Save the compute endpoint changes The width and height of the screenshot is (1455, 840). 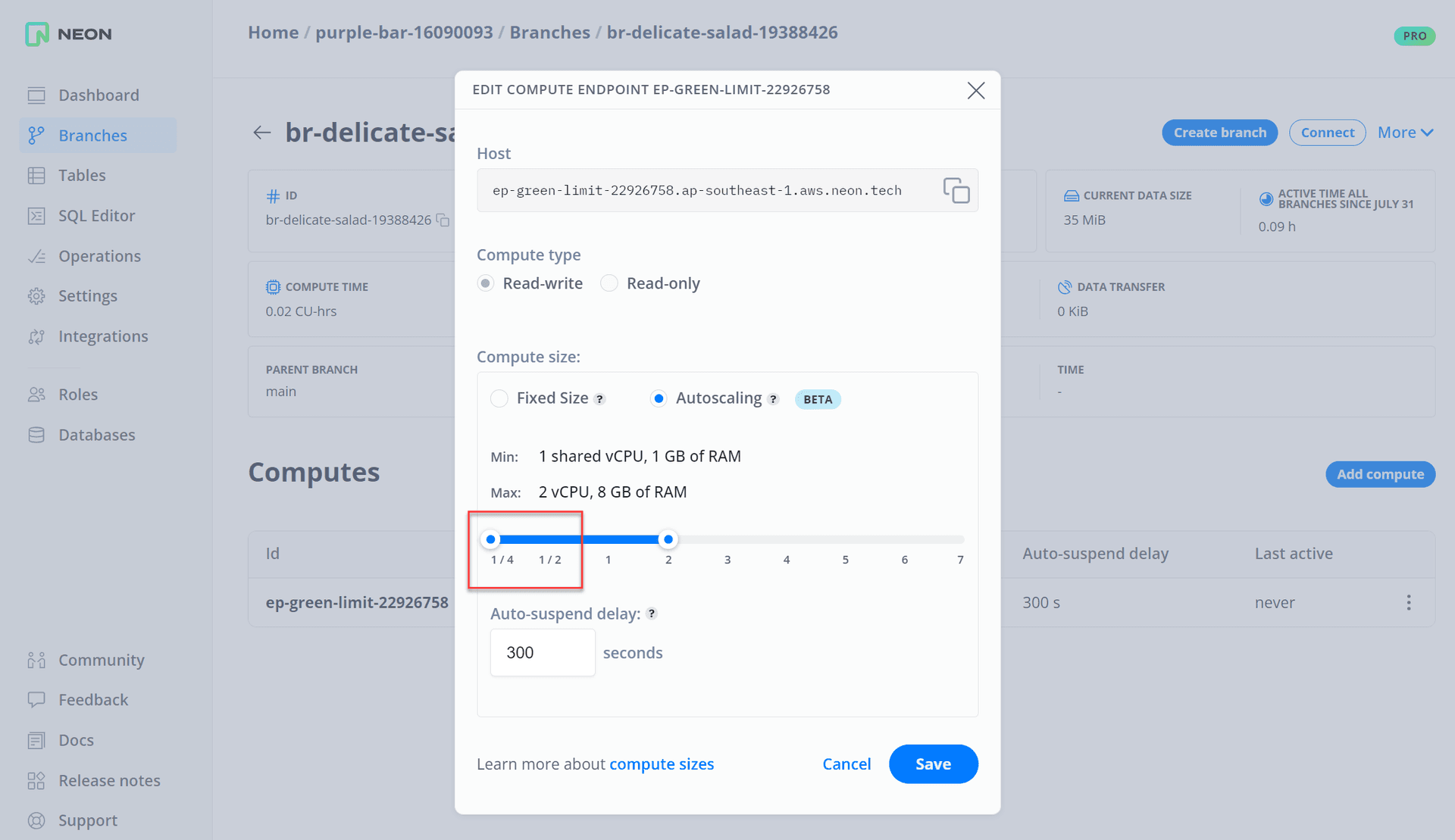(933, 763)
